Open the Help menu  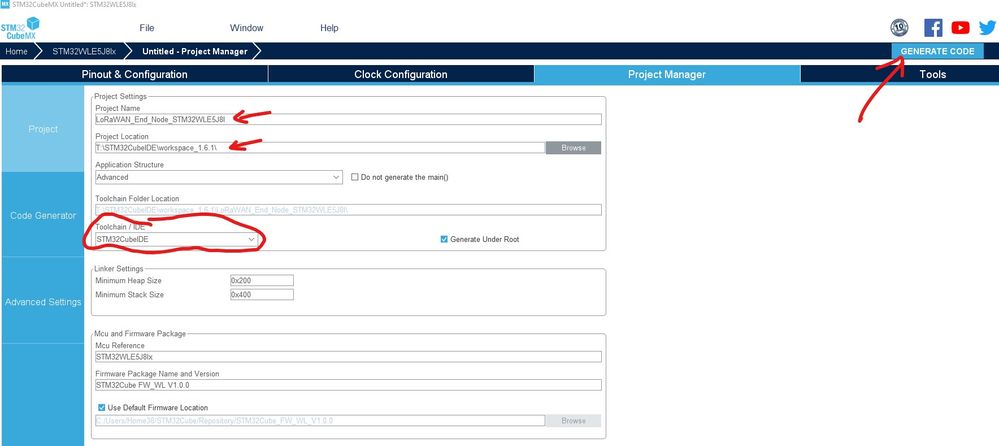point(329,27)
